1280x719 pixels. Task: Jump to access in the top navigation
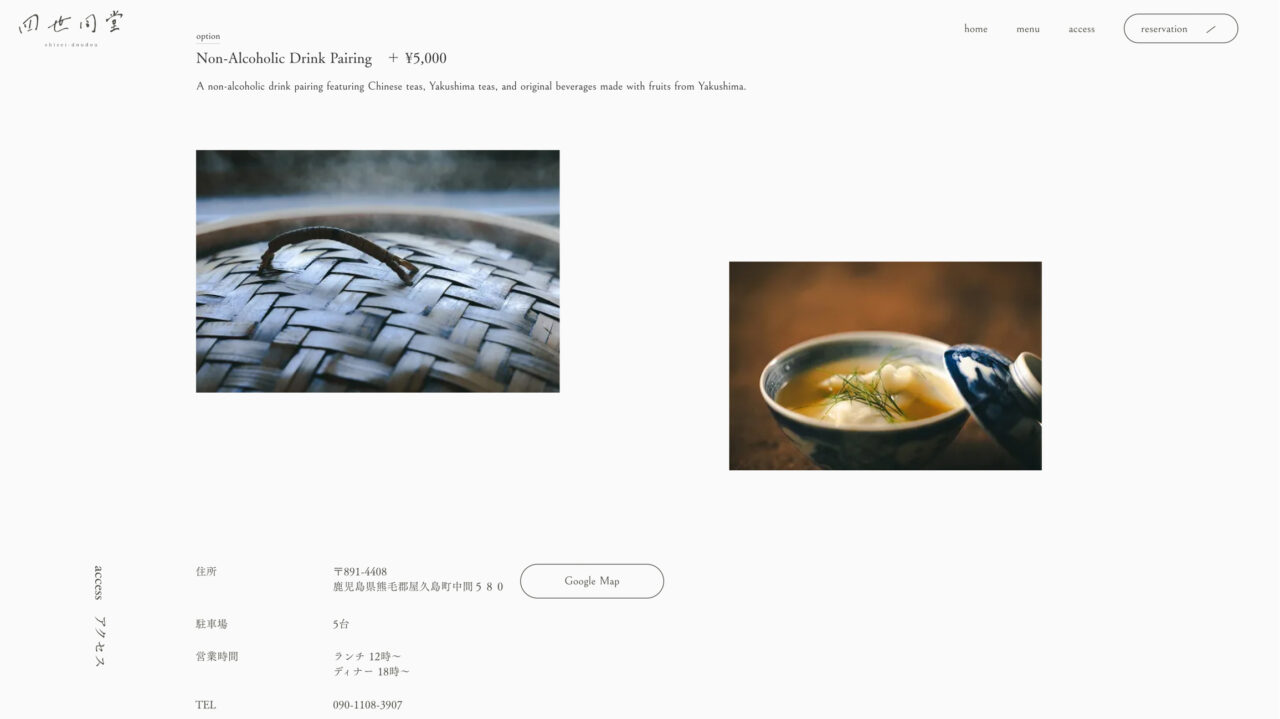pyautogui.click(x=1081, y=29)
